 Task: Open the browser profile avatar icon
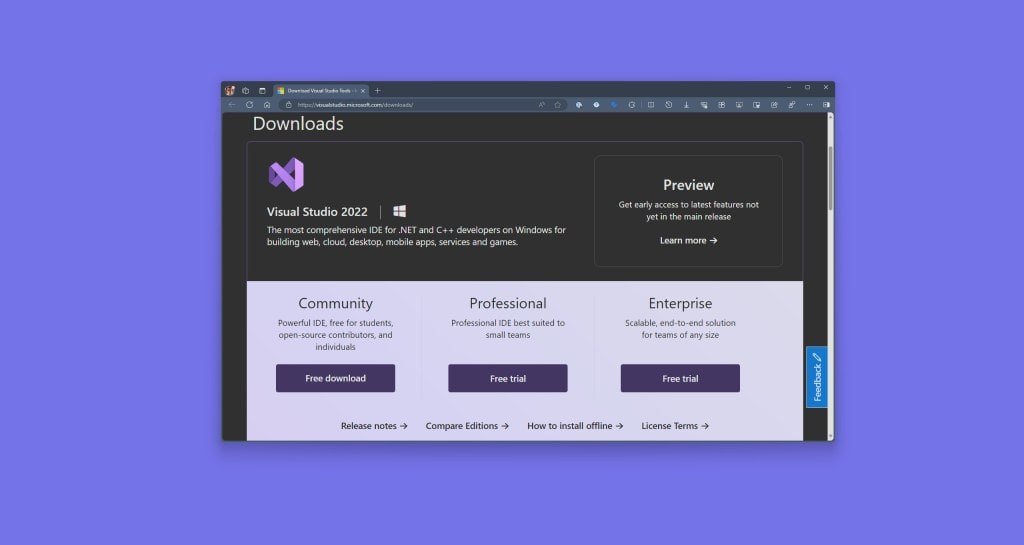(x=230, y=90)
